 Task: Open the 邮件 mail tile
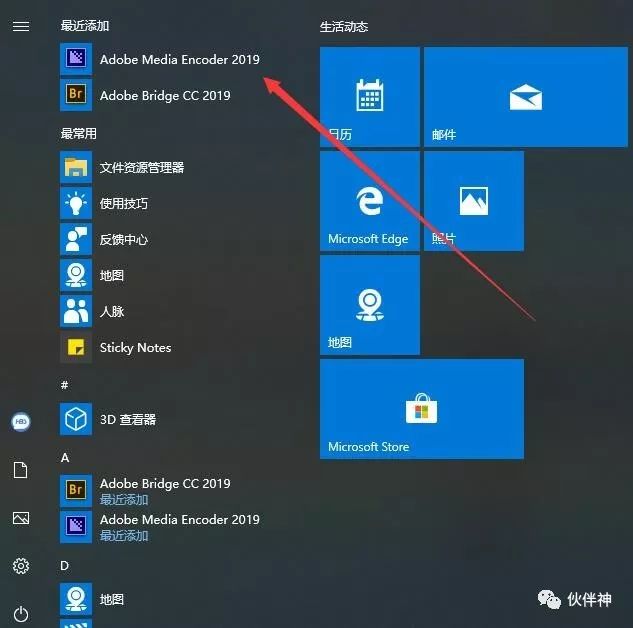coord(526,97)
